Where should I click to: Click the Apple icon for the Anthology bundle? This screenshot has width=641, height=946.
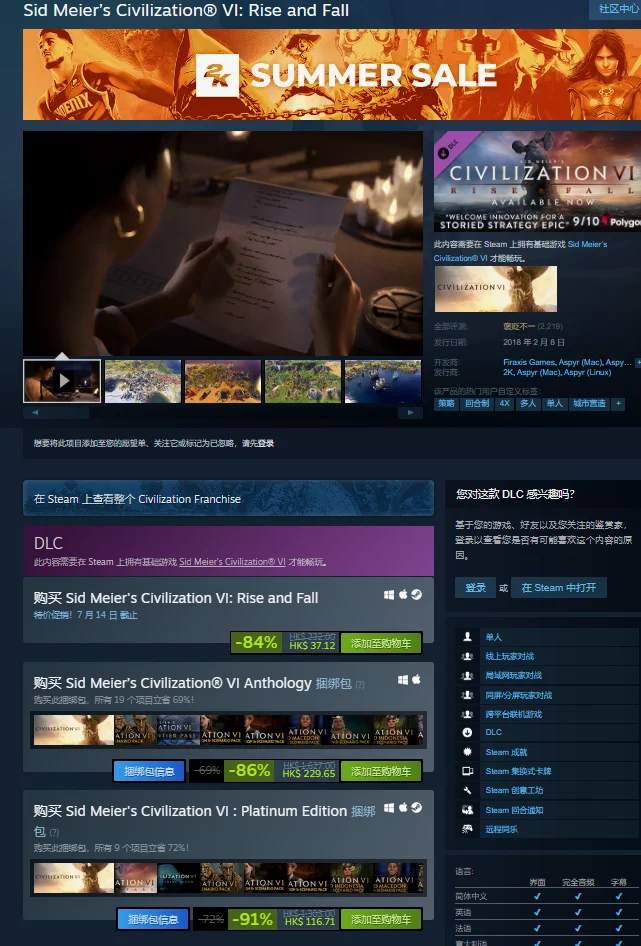coord(416,680)
